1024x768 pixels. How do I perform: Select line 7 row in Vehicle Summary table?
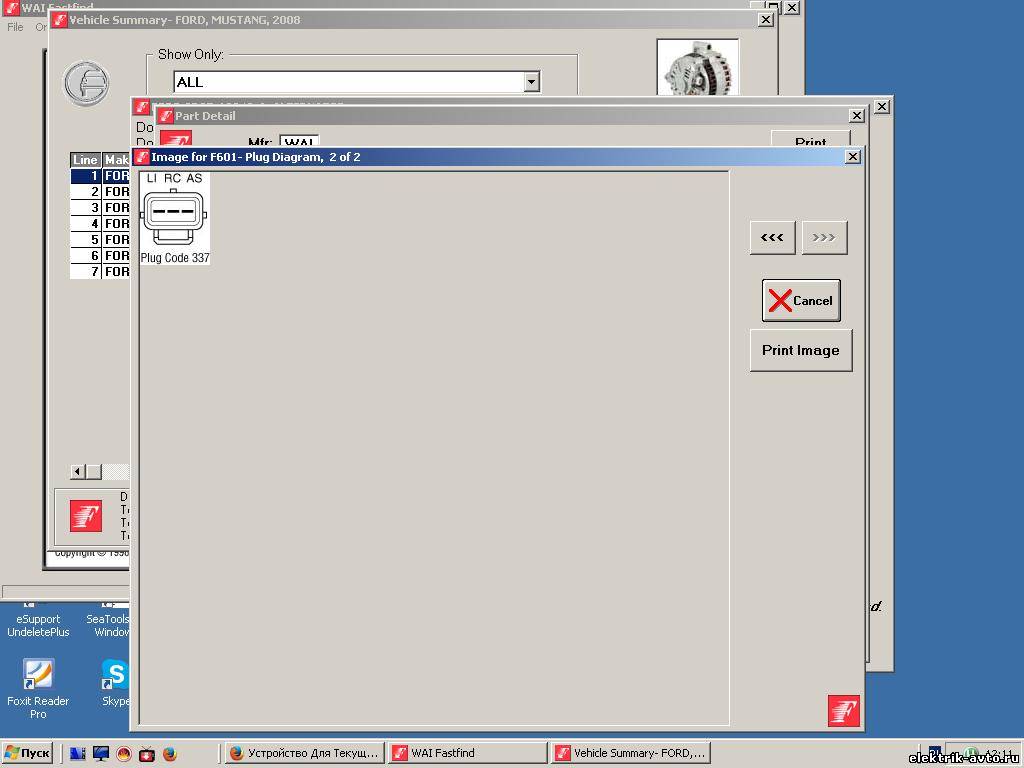(x=100, y=272)
